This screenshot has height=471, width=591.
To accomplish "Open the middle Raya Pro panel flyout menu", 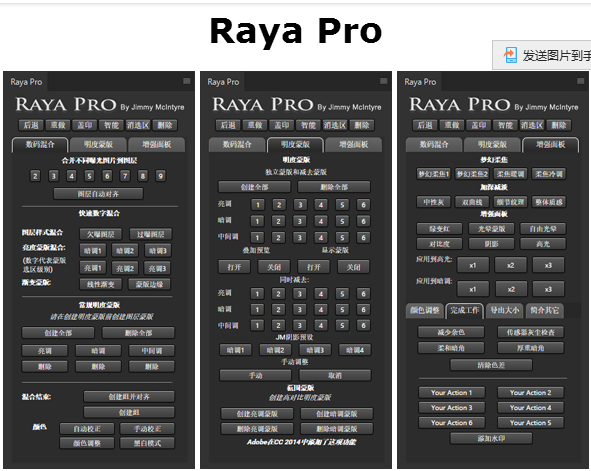I will (384, 81).
